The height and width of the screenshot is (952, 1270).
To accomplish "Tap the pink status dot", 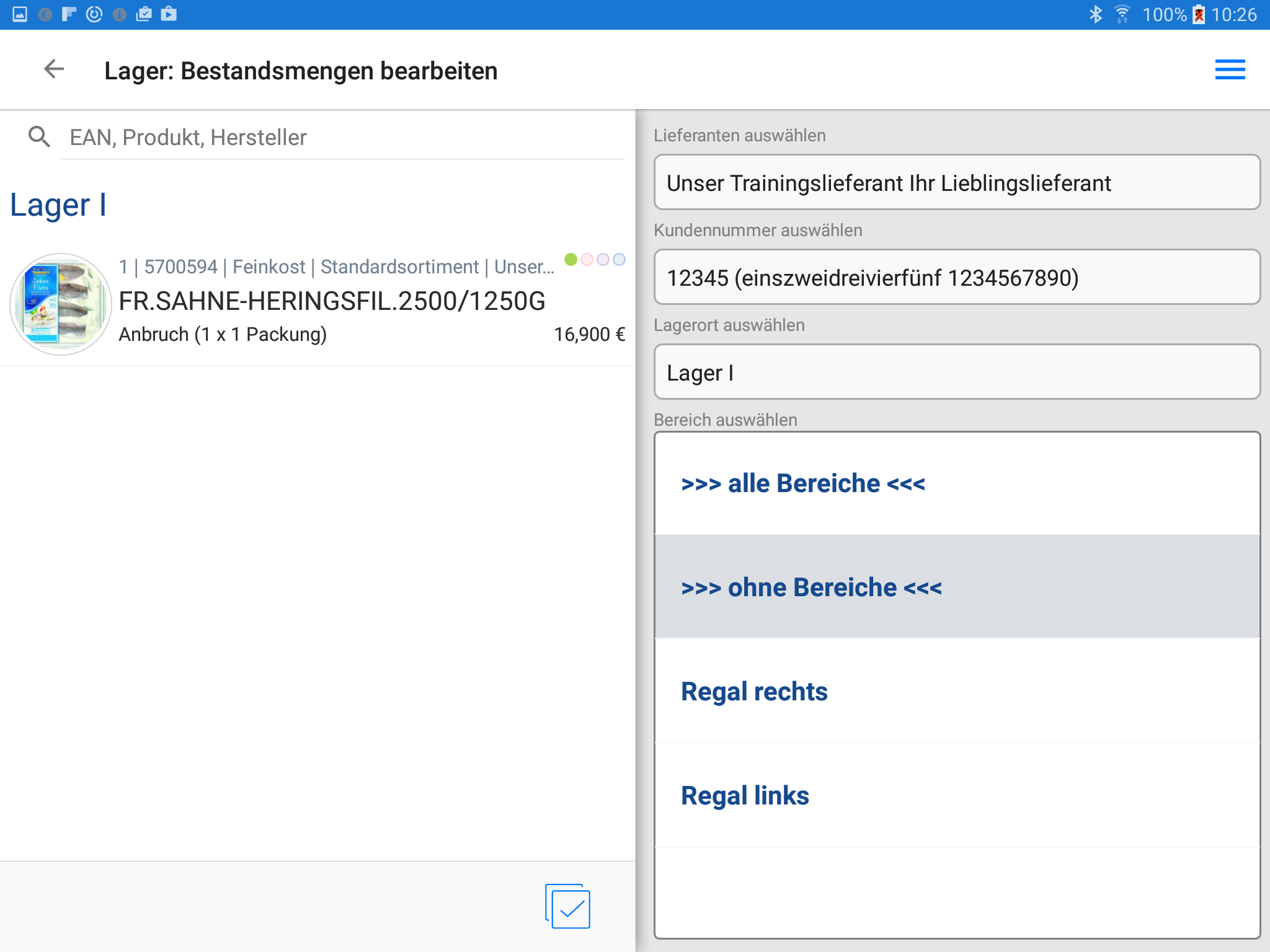I will pos(587,259).
